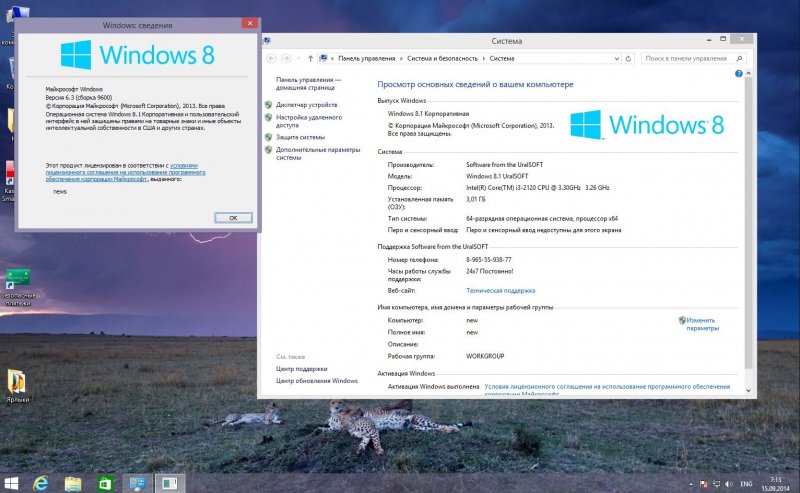
Task: Close the Система window
Action: click(741, 39)
